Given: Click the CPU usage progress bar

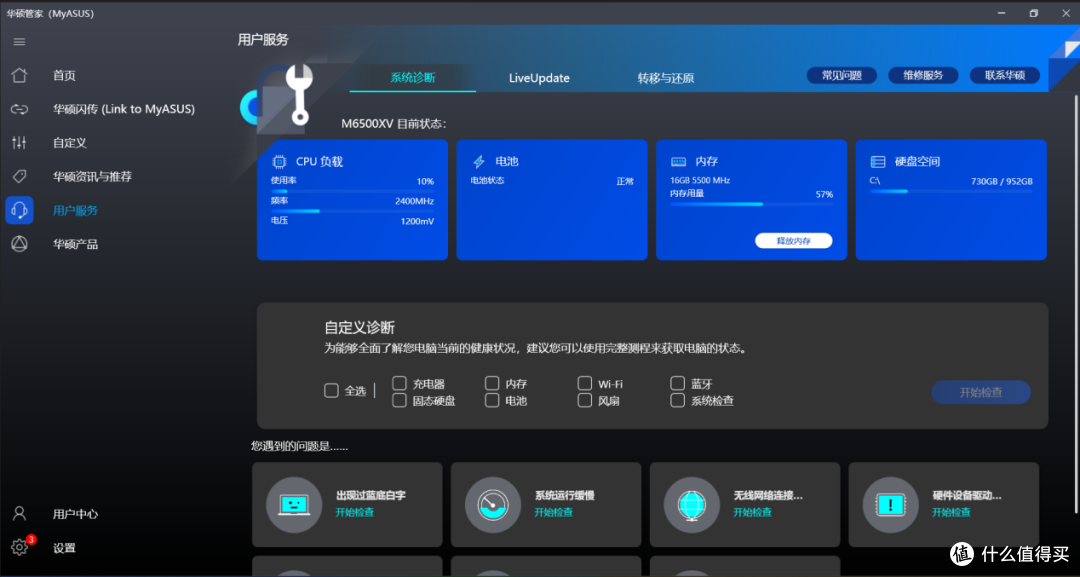Looking at the screenshot, I should [x=352, y=191].
